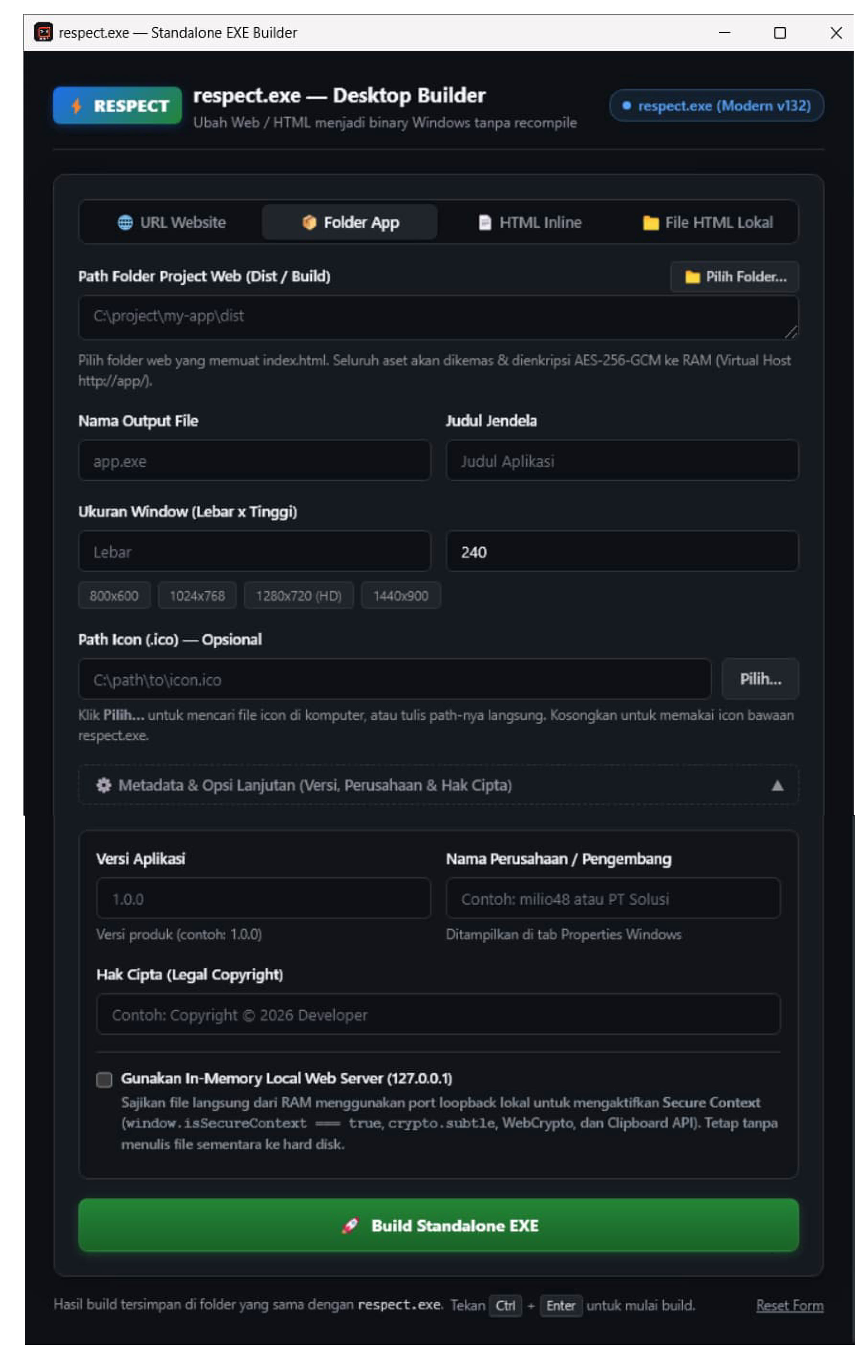This screenshot has height=1372, width=868.
Task: Click the Enter key hint label
Action: tap(560, 1305)
